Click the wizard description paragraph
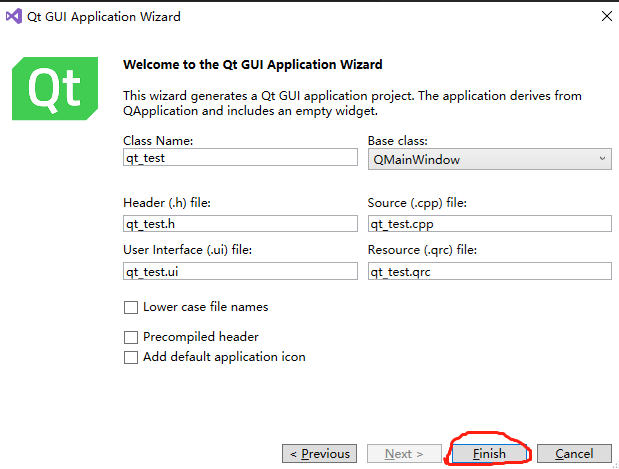Image resolution: width=619 pixels, height=469 pixels. click(x=352, y=103)
